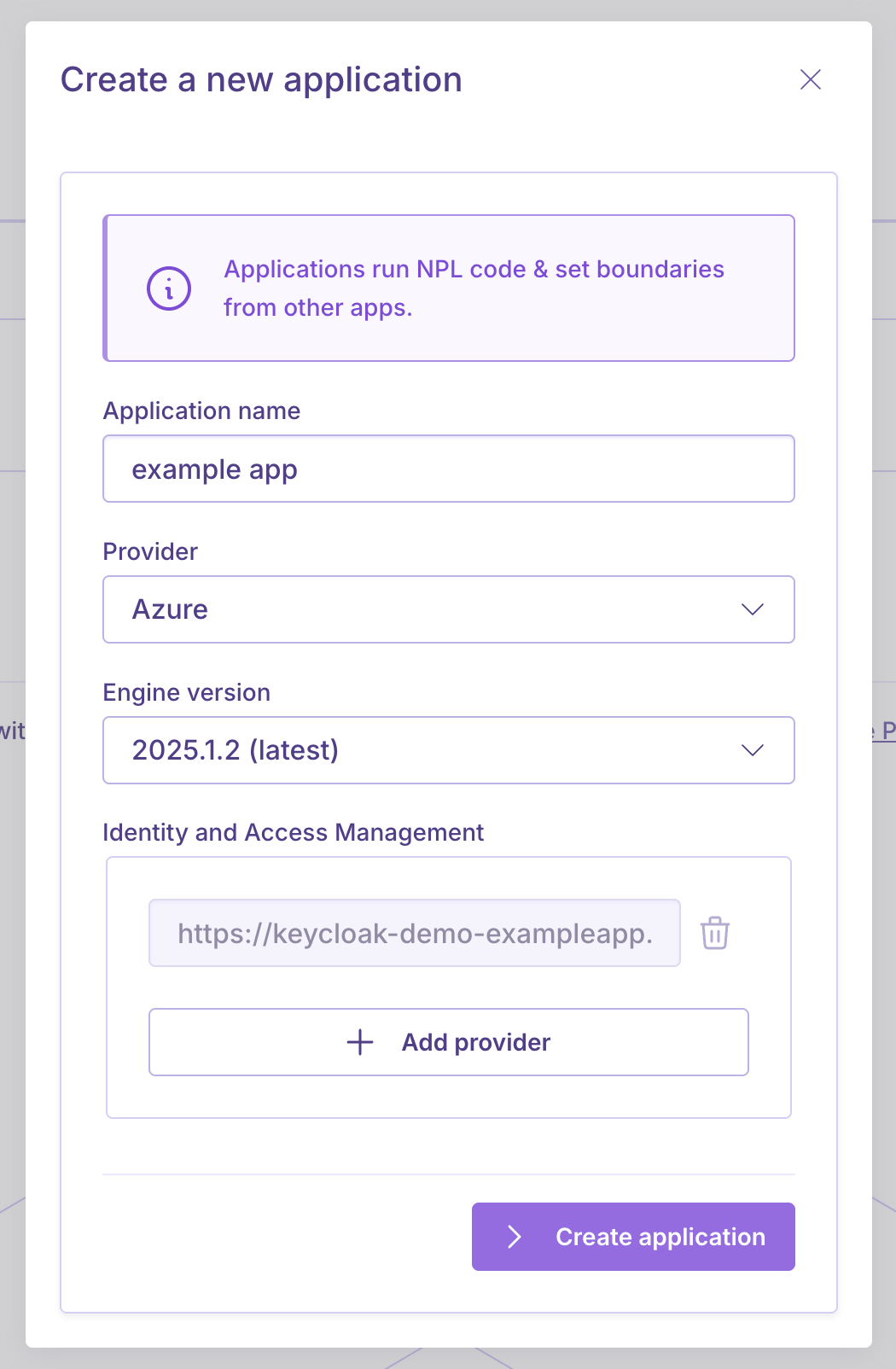The image size is (896, 1369).
Task: Click the Applications run NPL code banner text
Action: click(x=474, y=288)
